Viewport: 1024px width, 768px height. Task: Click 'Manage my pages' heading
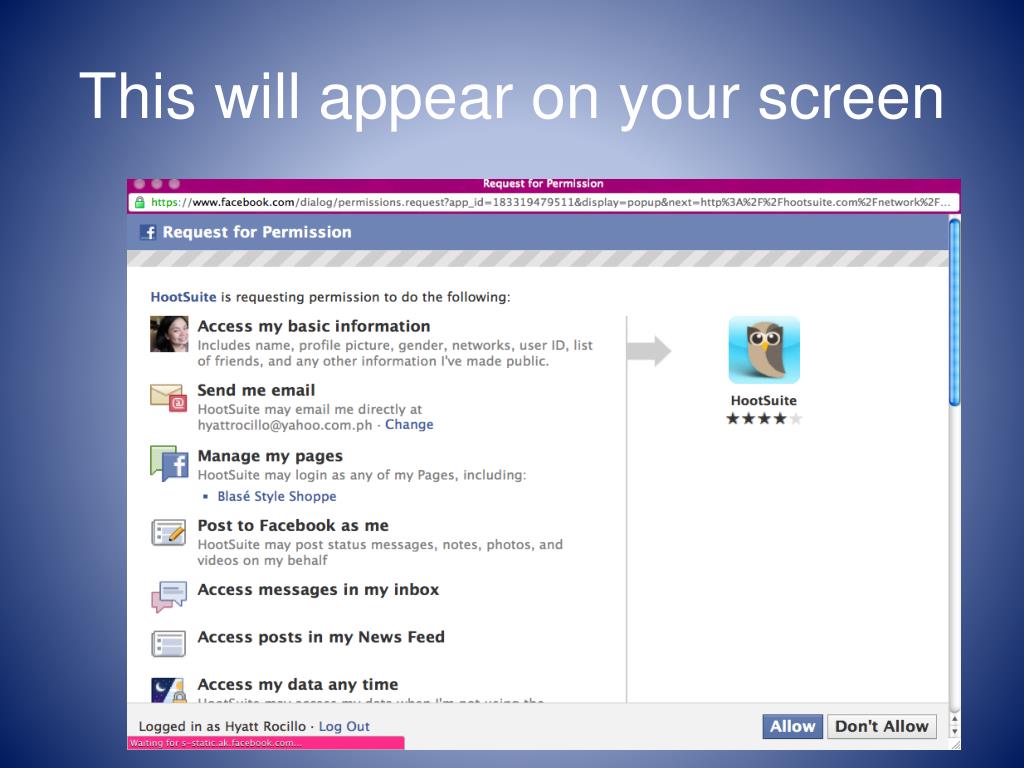(x=270, y=456)
